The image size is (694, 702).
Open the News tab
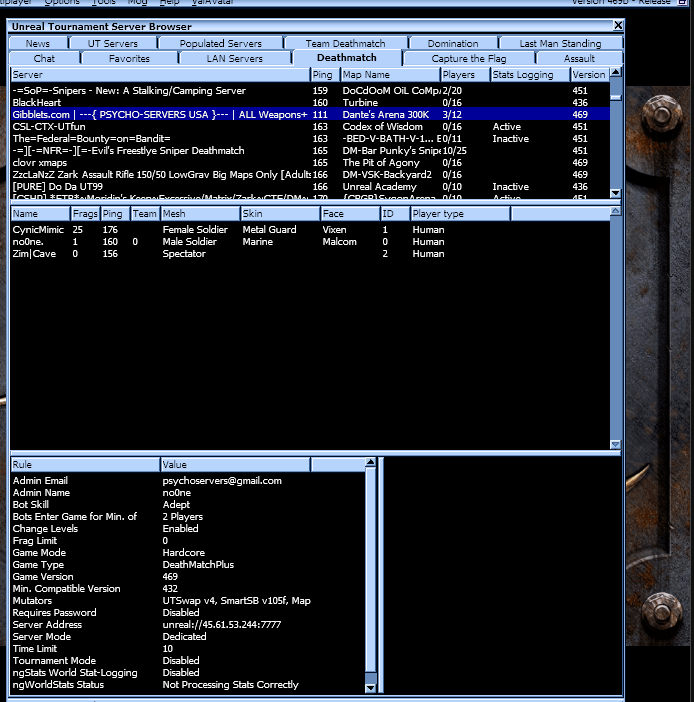tap(38, 43)
